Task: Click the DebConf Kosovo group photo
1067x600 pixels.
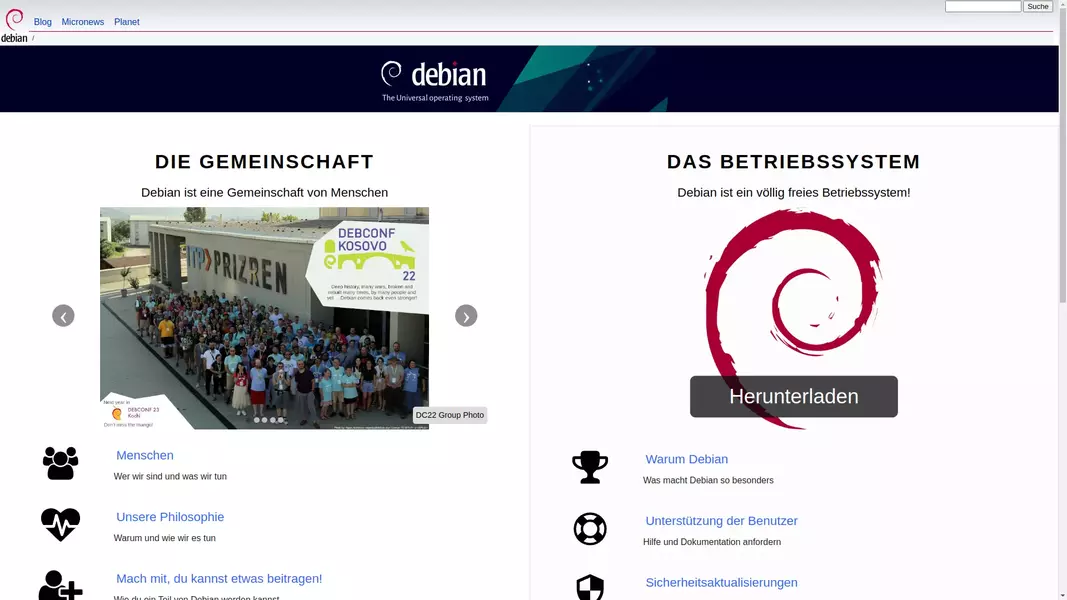Action: tap(264, 318)
